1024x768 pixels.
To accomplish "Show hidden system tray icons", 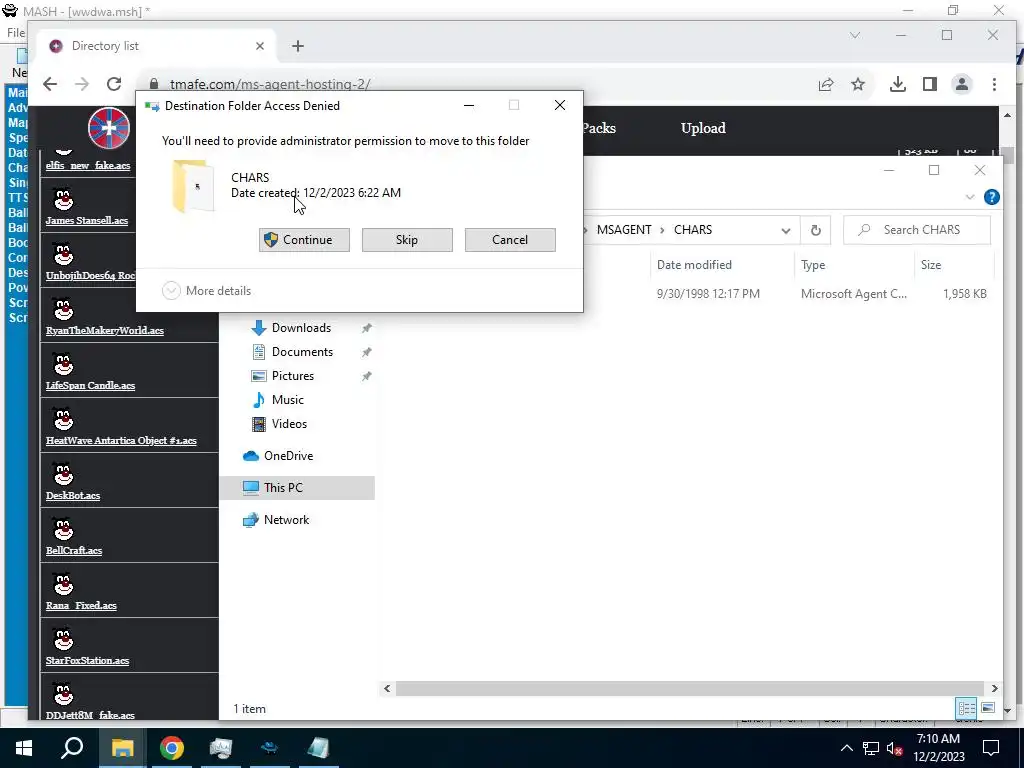I will 846,748.
